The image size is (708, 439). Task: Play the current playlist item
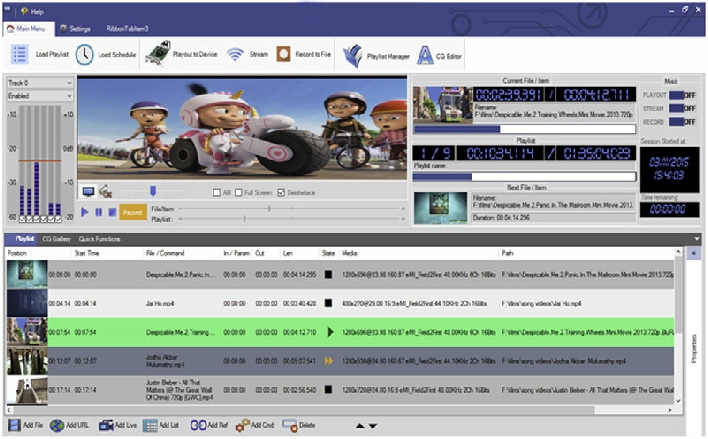pyautogui.click(x=84, y=212)
